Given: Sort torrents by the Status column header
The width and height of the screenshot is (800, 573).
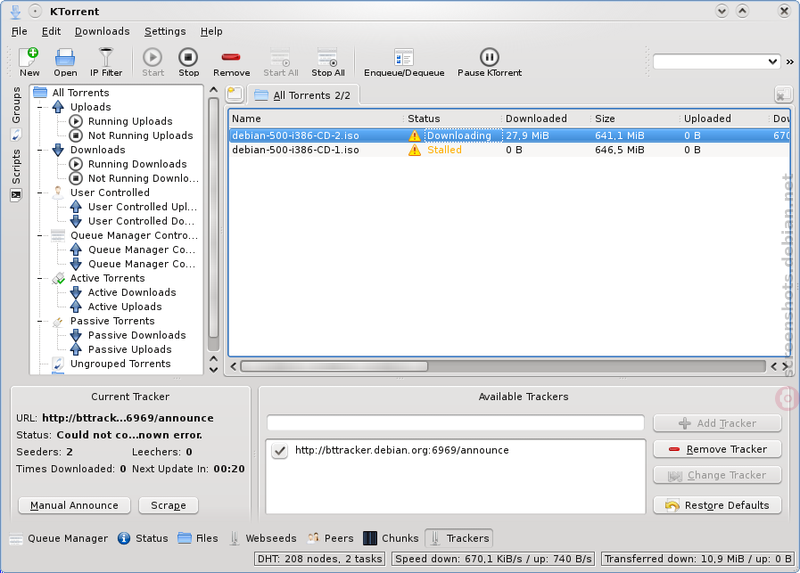Looking at the screenshot, I should pyautogui.click(x=453, y=119).
